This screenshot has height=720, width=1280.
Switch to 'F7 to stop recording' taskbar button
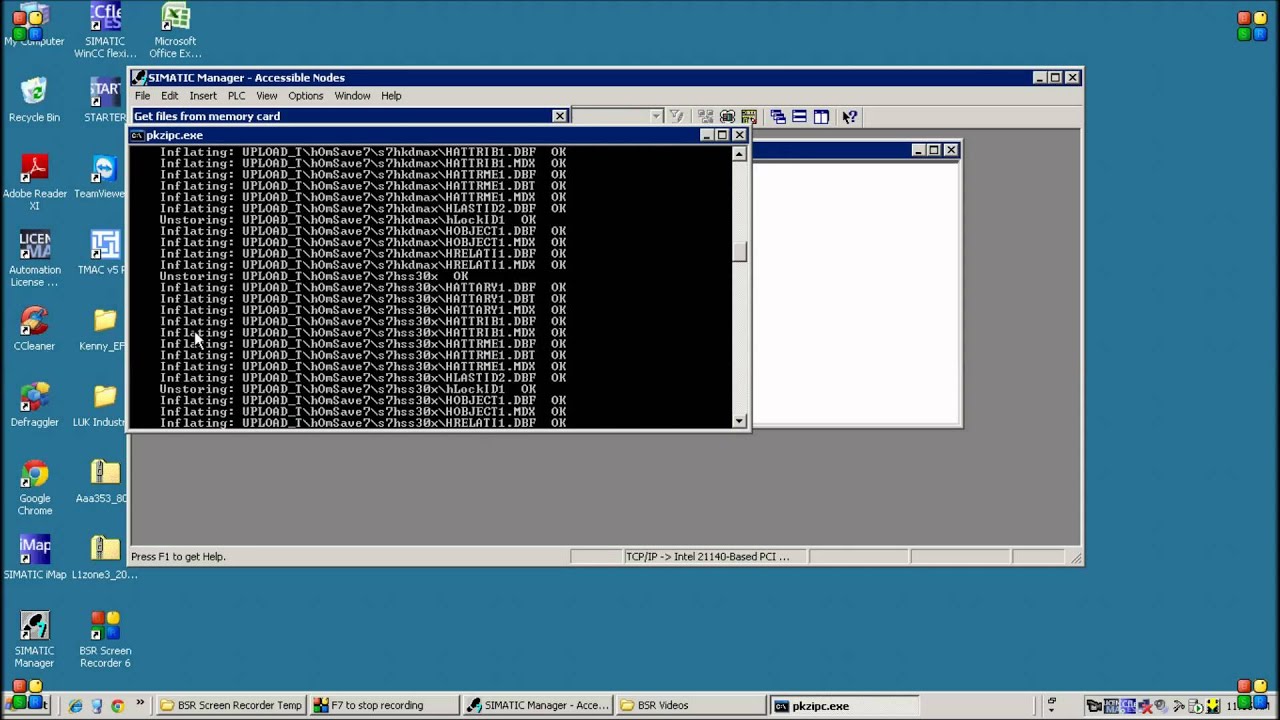point(384,705)
